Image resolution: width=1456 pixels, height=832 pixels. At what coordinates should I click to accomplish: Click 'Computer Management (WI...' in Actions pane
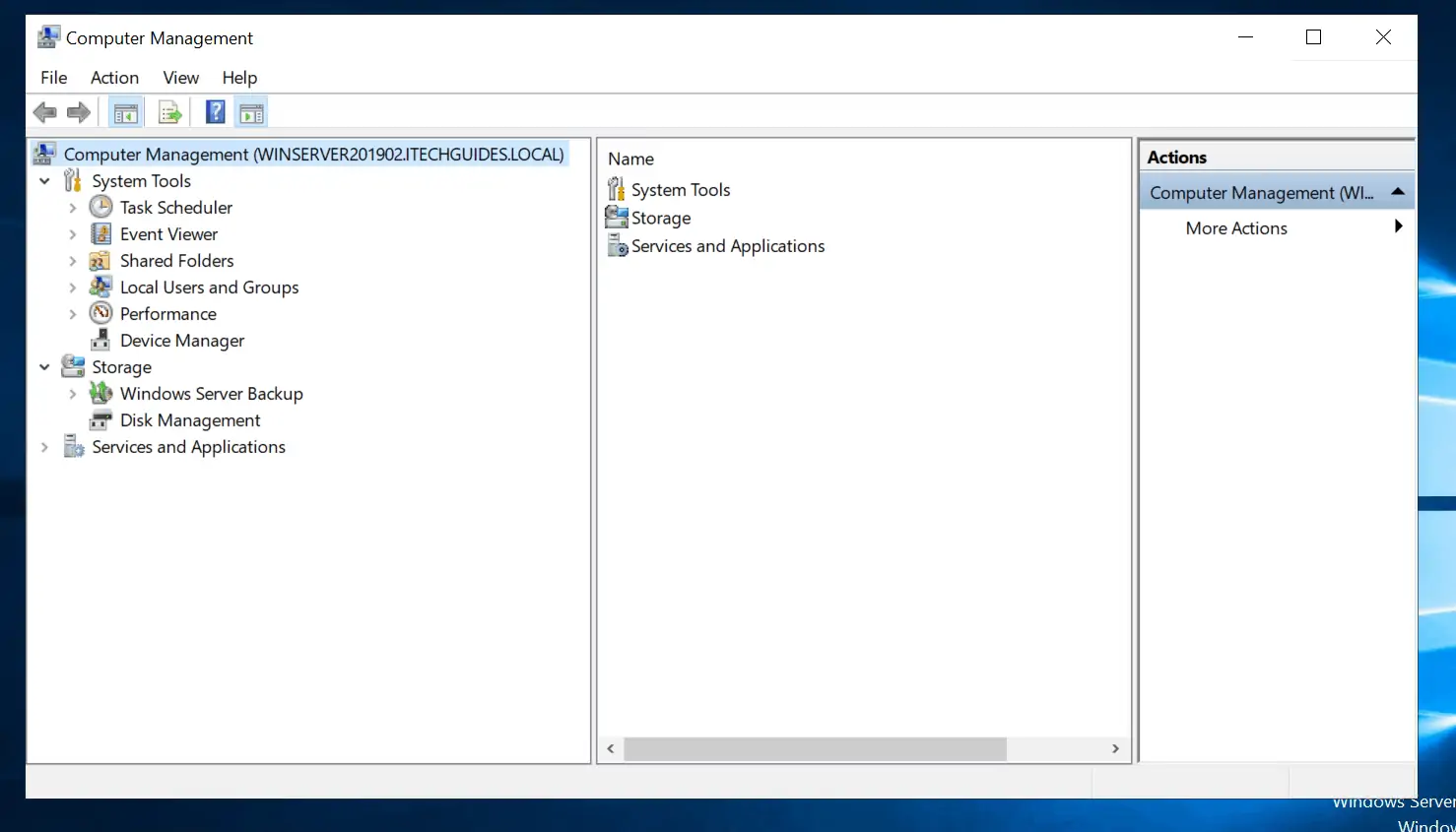[x=1261, y=193]
